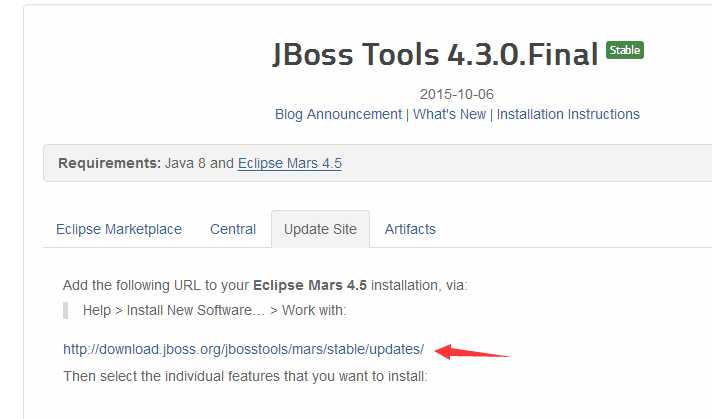Viewport: 712px width, 419px height.
Task: Click the JBoss Tools 4.3.0.Final heading
Action: pyautogui.click(x=435, y=54)
